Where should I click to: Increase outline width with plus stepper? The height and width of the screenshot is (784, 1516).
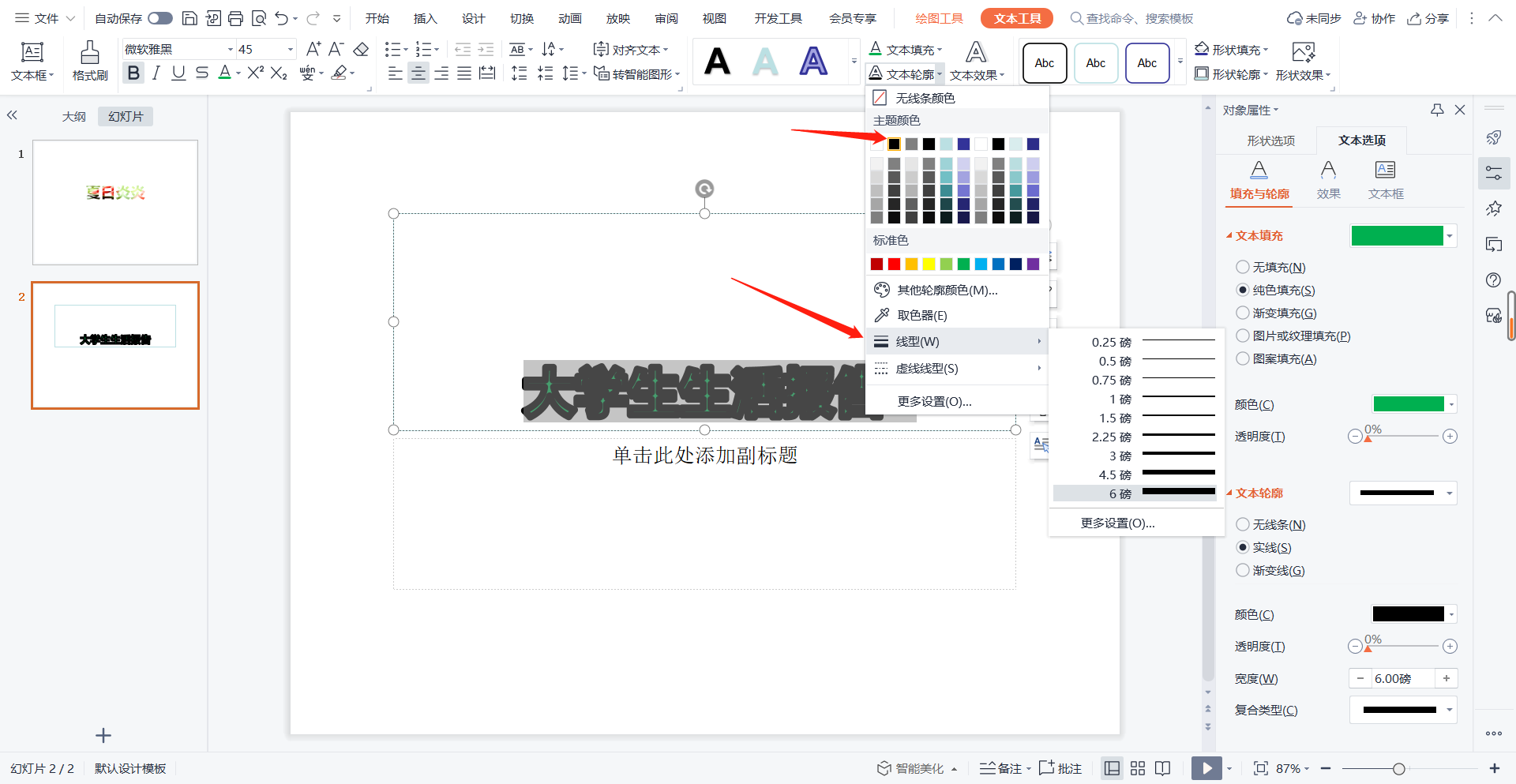pos(1447,678)
